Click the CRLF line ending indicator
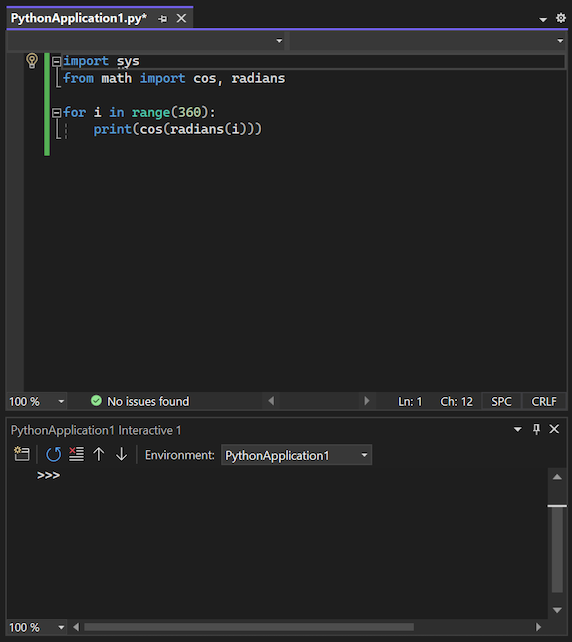The width and height of the screenshot is (572, 642). click(x=544, y=402)
